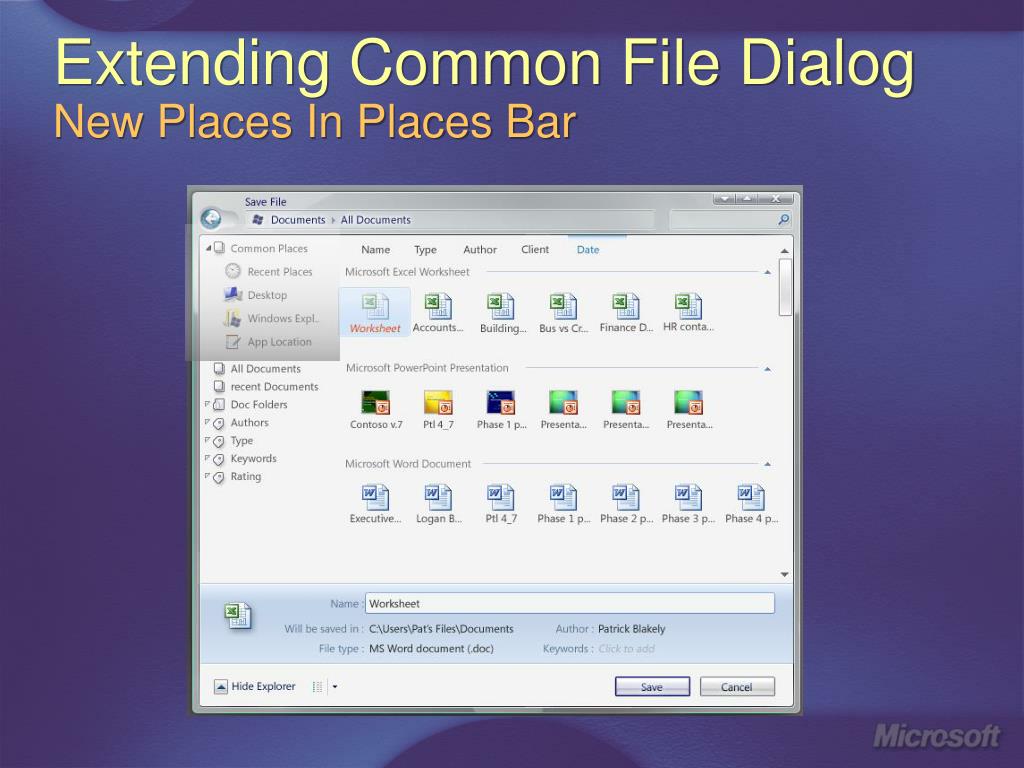Screen dimensions: 1024x768
Task: Select the Phase 1 p Word document
Action: point(564,504)
